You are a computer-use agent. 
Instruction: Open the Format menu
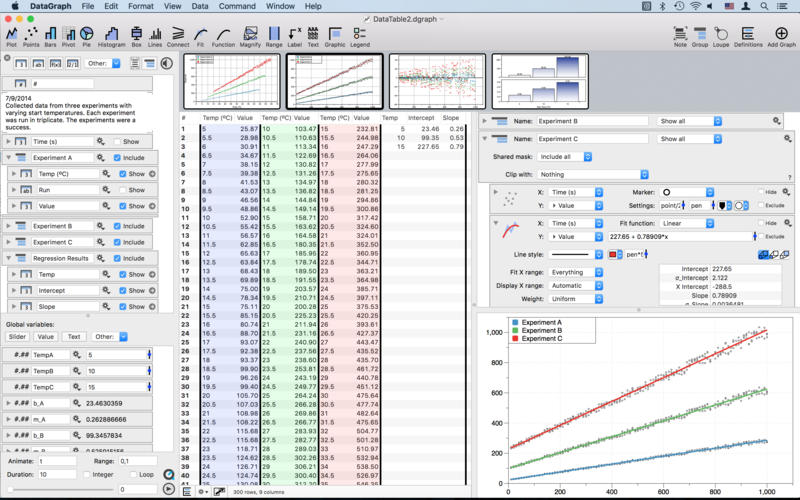click(141, 6)
